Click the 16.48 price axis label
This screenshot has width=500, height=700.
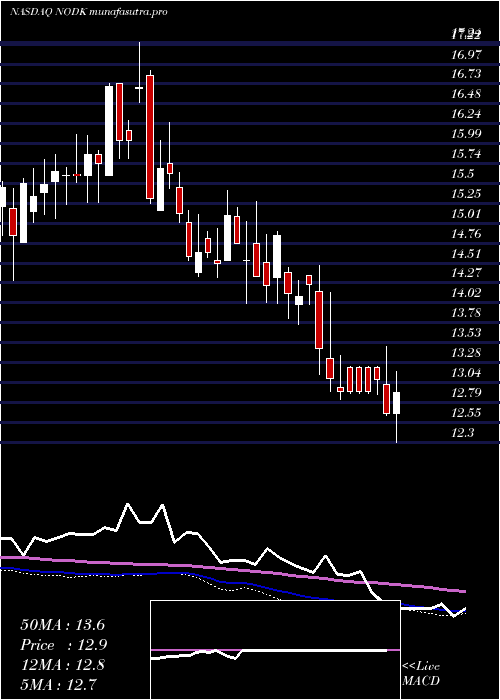click(x=467, y=94)
